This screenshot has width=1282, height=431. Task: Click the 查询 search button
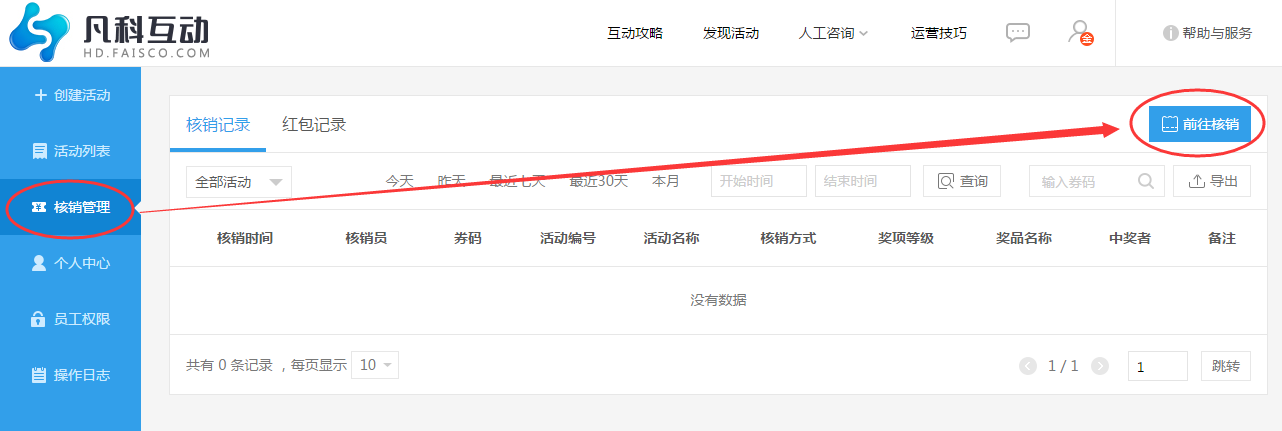click(962, 181)
